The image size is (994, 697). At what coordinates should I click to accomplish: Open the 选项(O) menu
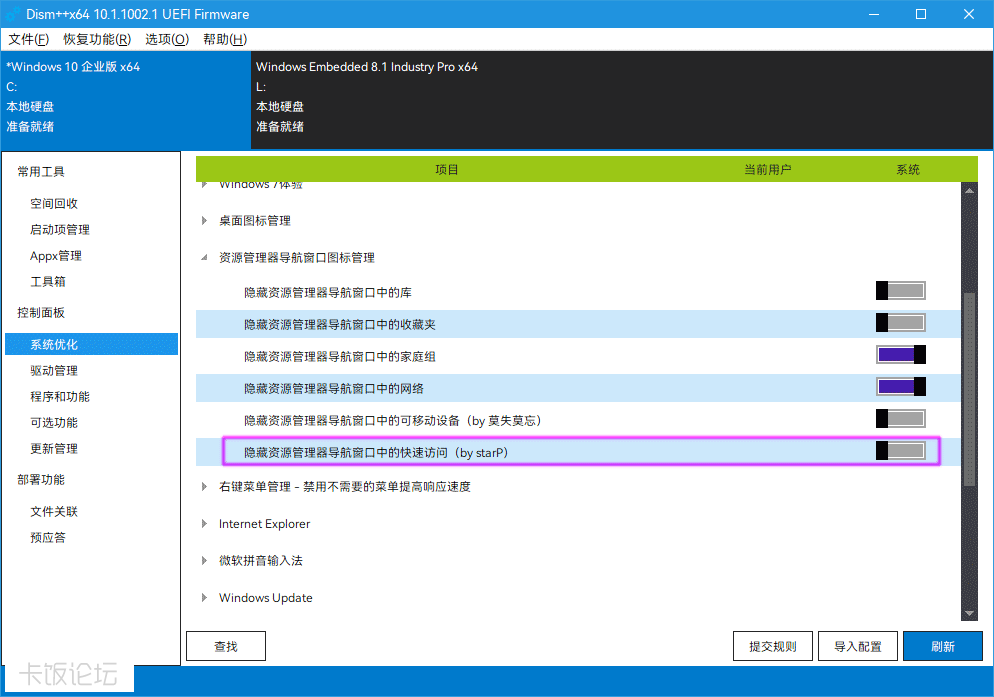point(166,39)
